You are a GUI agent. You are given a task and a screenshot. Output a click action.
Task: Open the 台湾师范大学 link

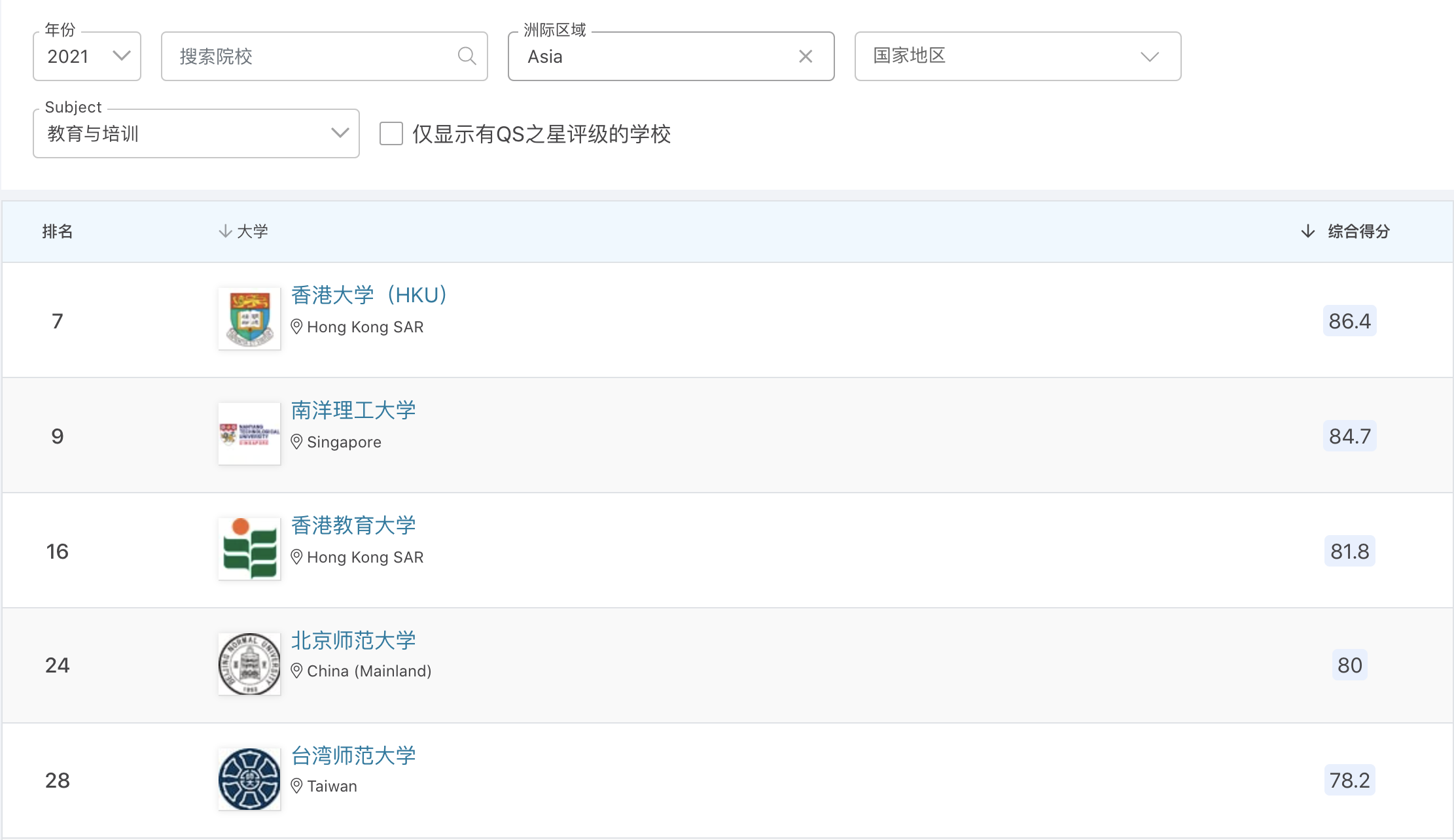[x=353, y=756]
